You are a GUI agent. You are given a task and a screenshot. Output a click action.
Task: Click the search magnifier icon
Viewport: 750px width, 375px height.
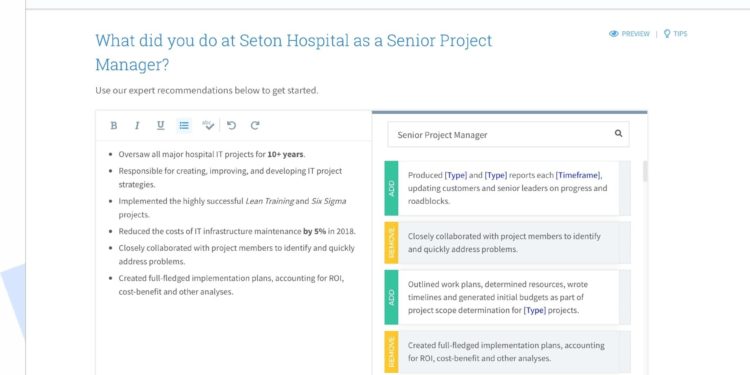click(618, 133)
